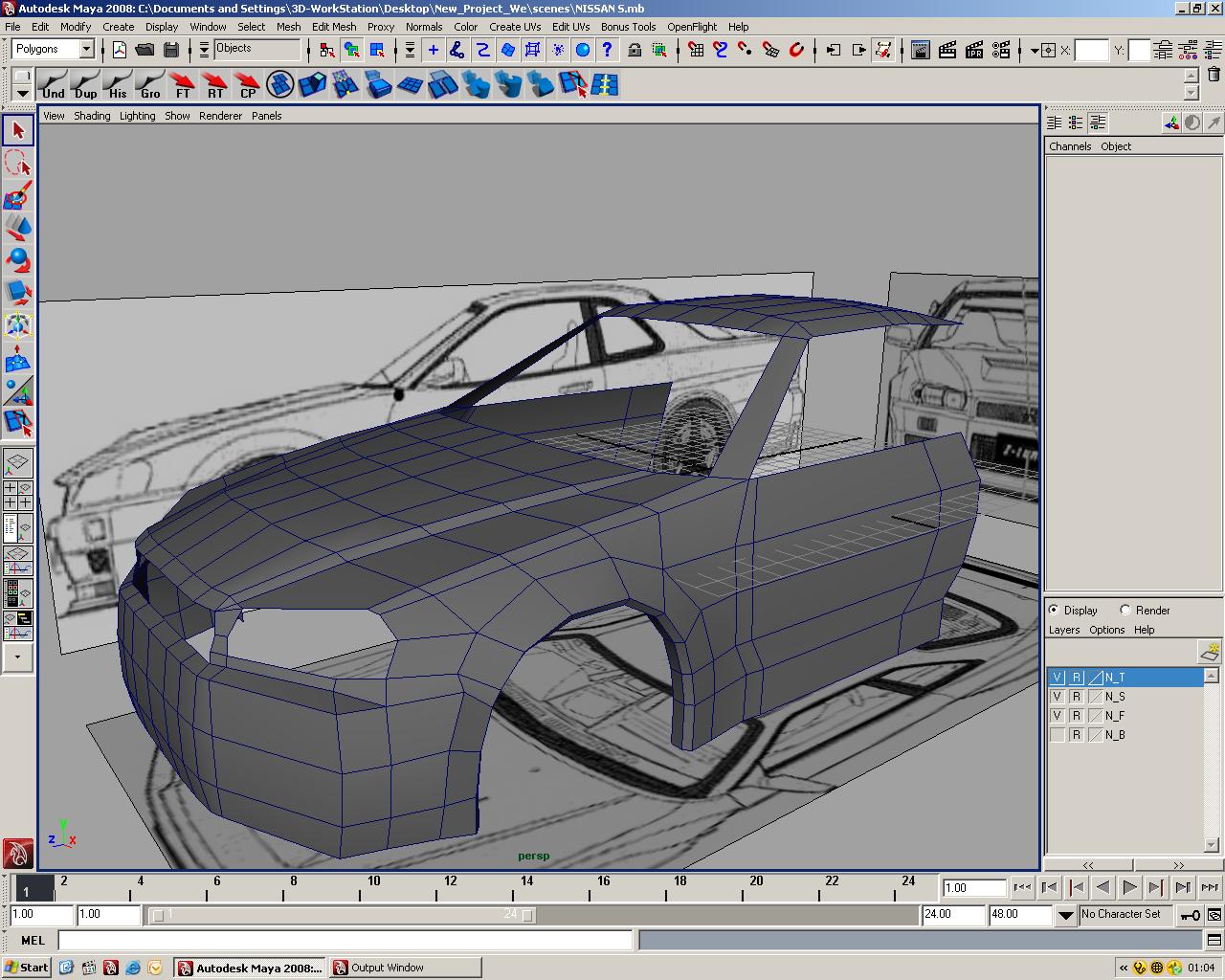Click the layer list scroll down arrow
The image size is (1225, 980).
pyautogui.click(x=1212, y=845)
